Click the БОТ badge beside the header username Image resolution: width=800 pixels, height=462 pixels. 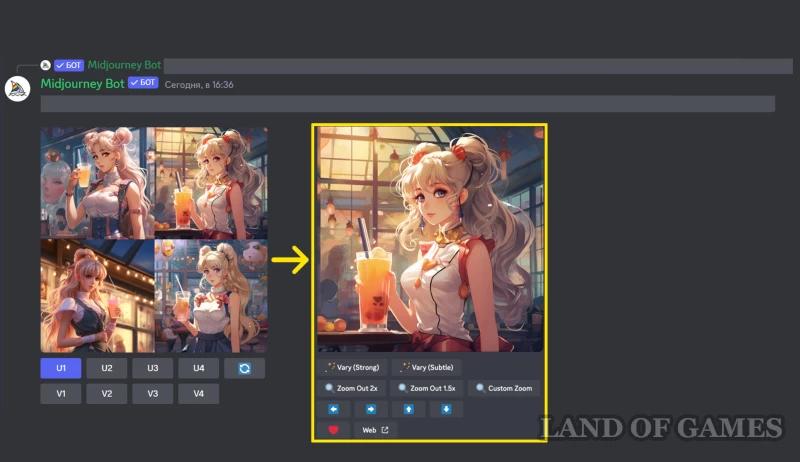(x=143, y=83)
